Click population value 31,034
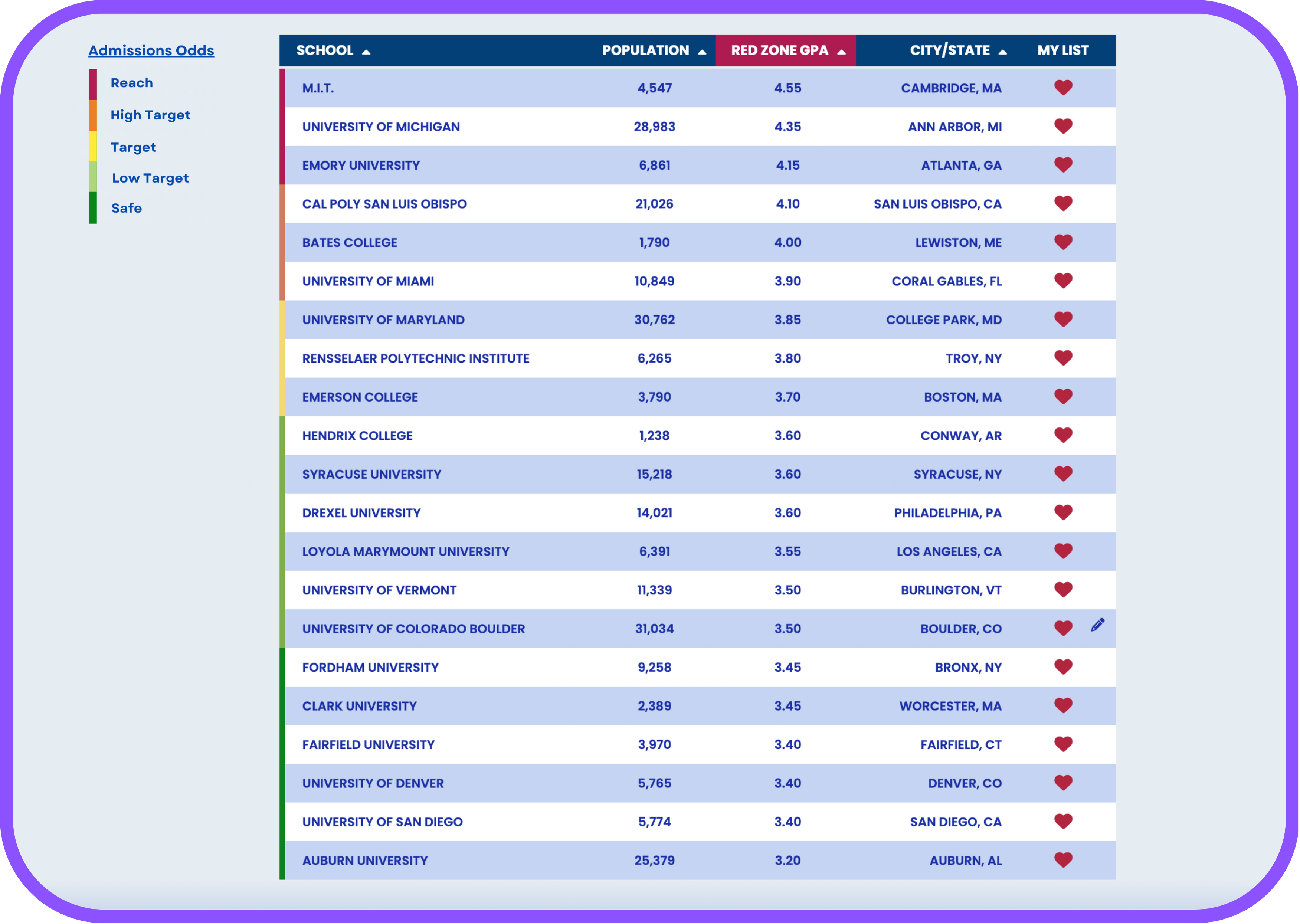 (654, 629)
